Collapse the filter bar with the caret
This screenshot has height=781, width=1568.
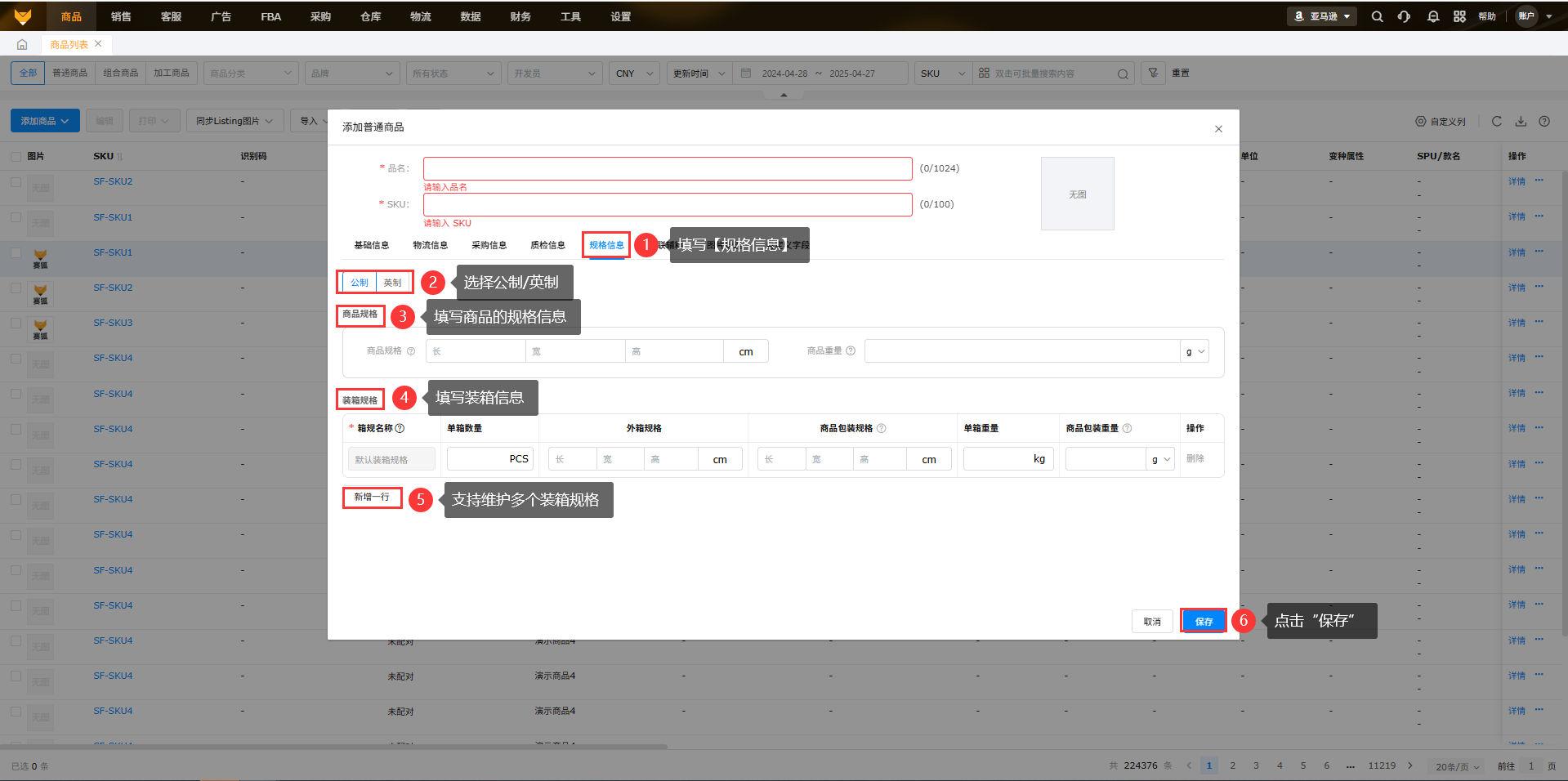784,95
